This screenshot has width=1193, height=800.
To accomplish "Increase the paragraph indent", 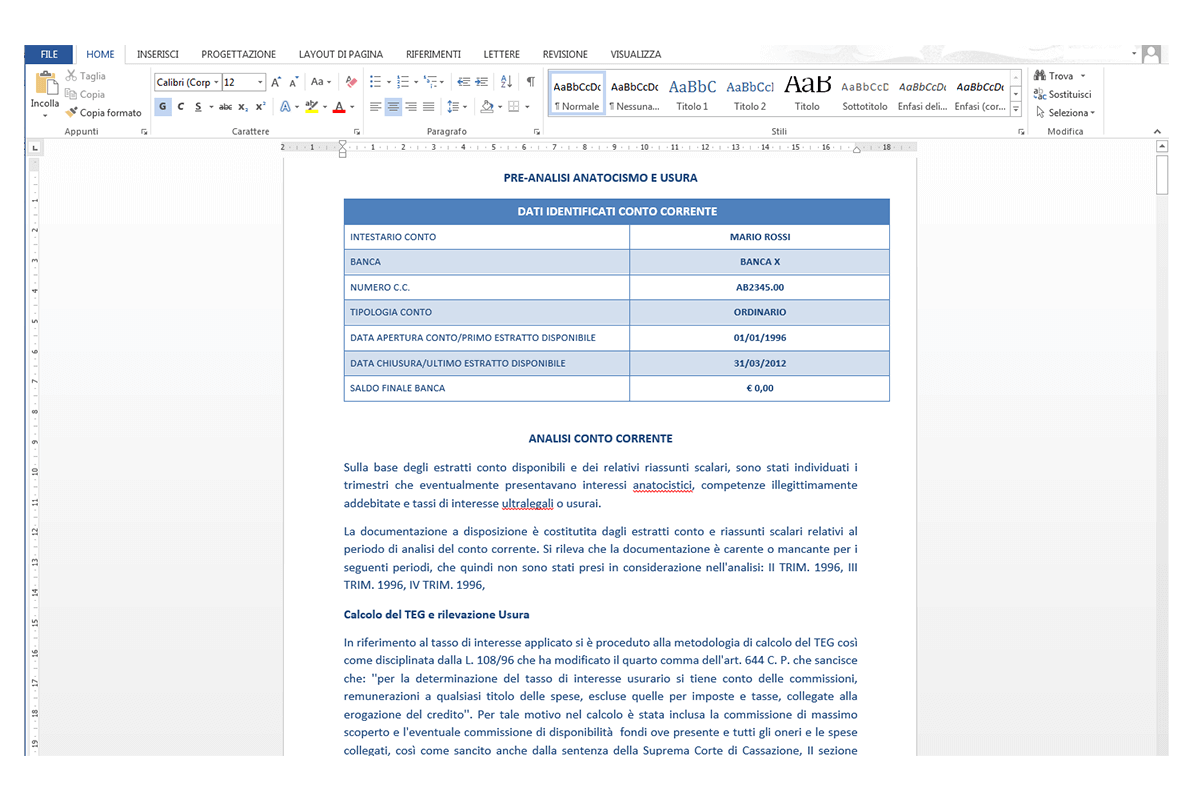I will tap(482, 81).
